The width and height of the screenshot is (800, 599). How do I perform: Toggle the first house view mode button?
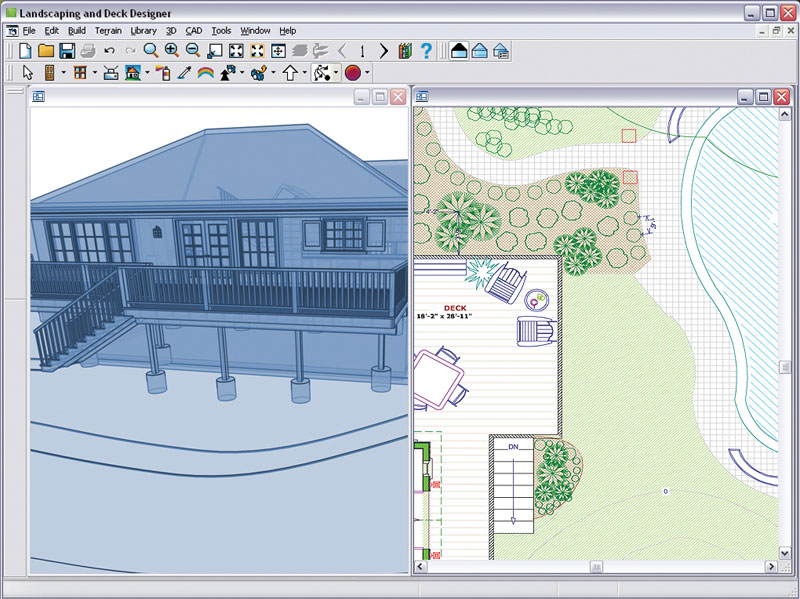[459, 51]
